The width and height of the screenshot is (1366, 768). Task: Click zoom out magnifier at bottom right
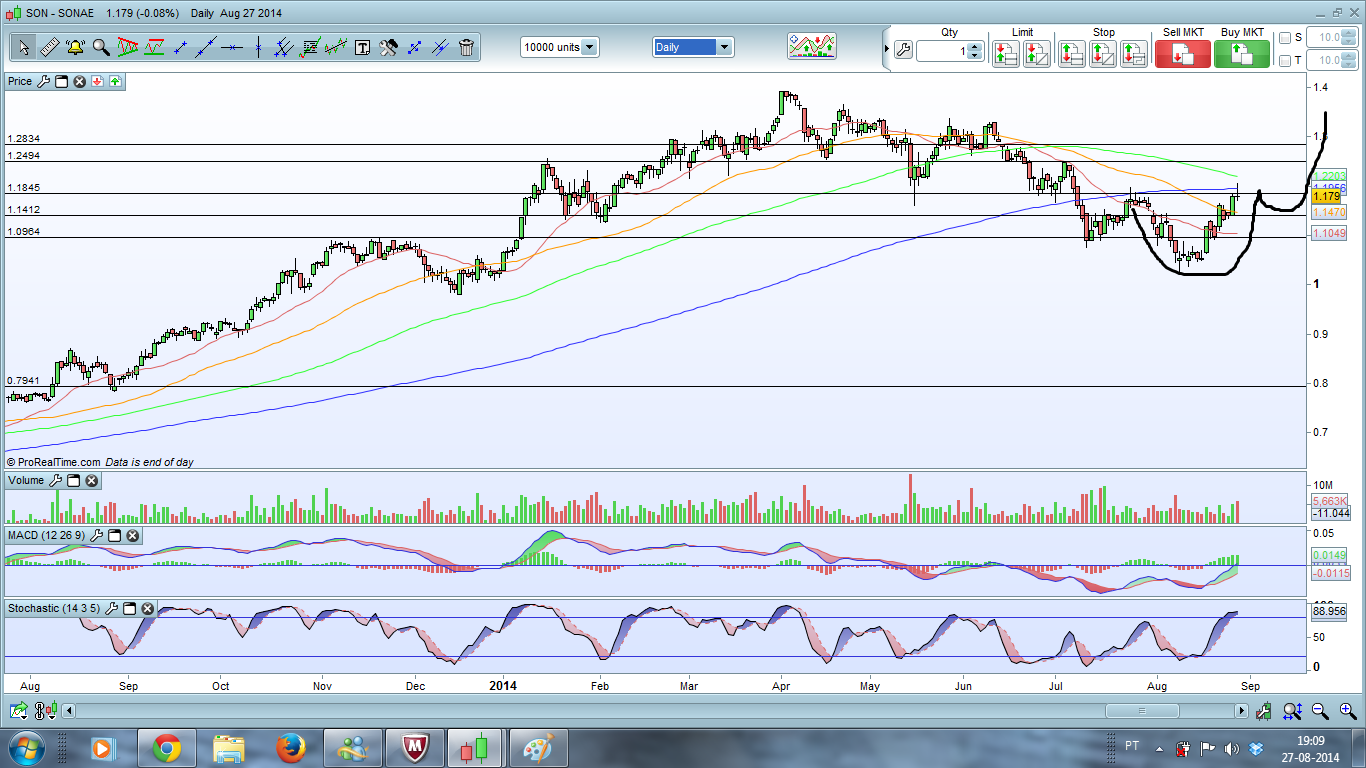point(1320,711)
